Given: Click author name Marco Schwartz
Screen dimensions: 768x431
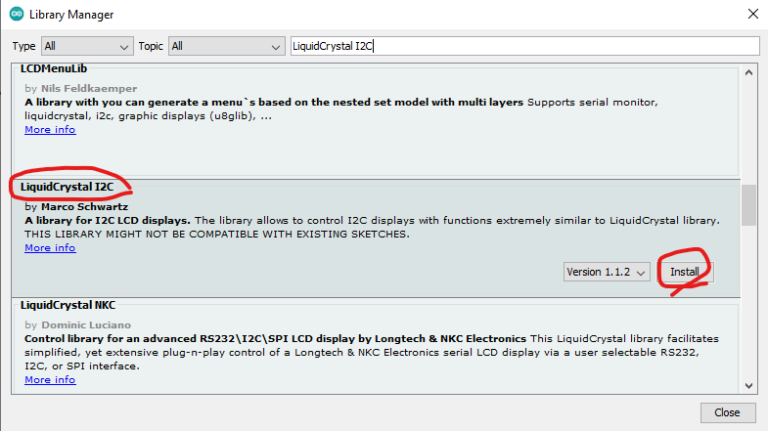Looking at the screenshot, I should click(x=85, y=207).
